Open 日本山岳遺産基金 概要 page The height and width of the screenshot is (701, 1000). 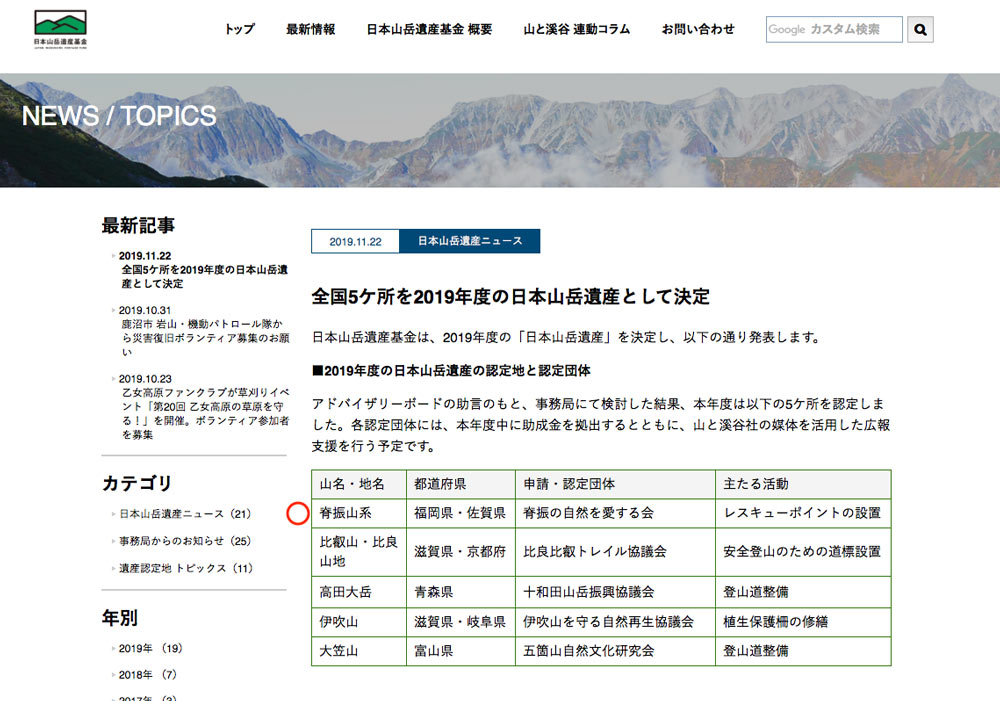[429, 30]
